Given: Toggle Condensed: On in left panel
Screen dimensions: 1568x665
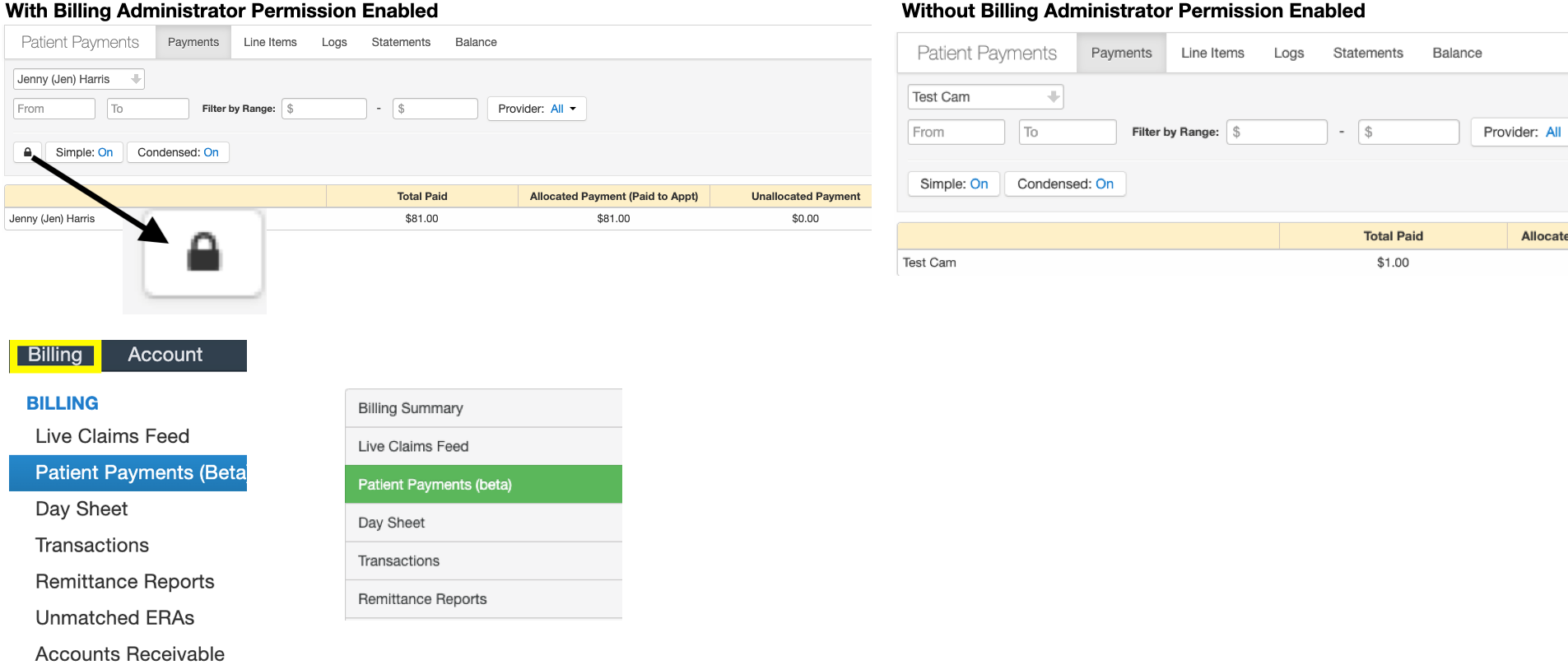Looking at the screenshot, I should (x=178, y=152).
